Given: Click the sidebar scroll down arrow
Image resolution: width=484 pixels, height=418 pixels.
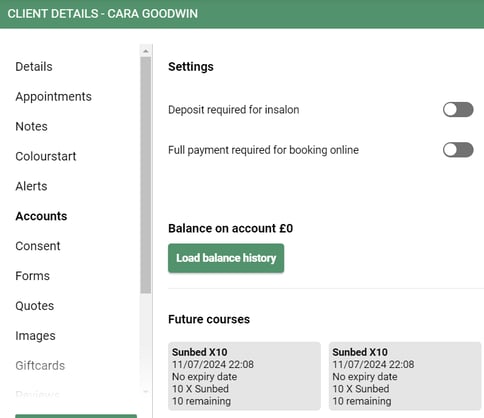Looking at the screenshot, I should (x=146, y=391).
